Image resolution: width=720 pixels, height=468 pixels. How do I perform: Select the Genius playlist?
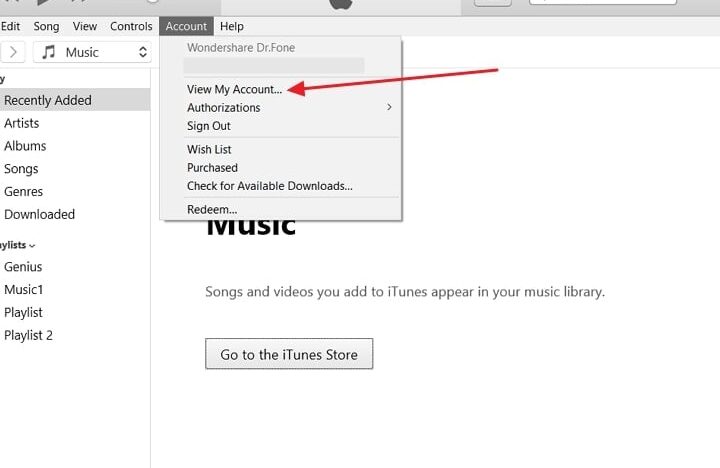[x=74, y=267]
